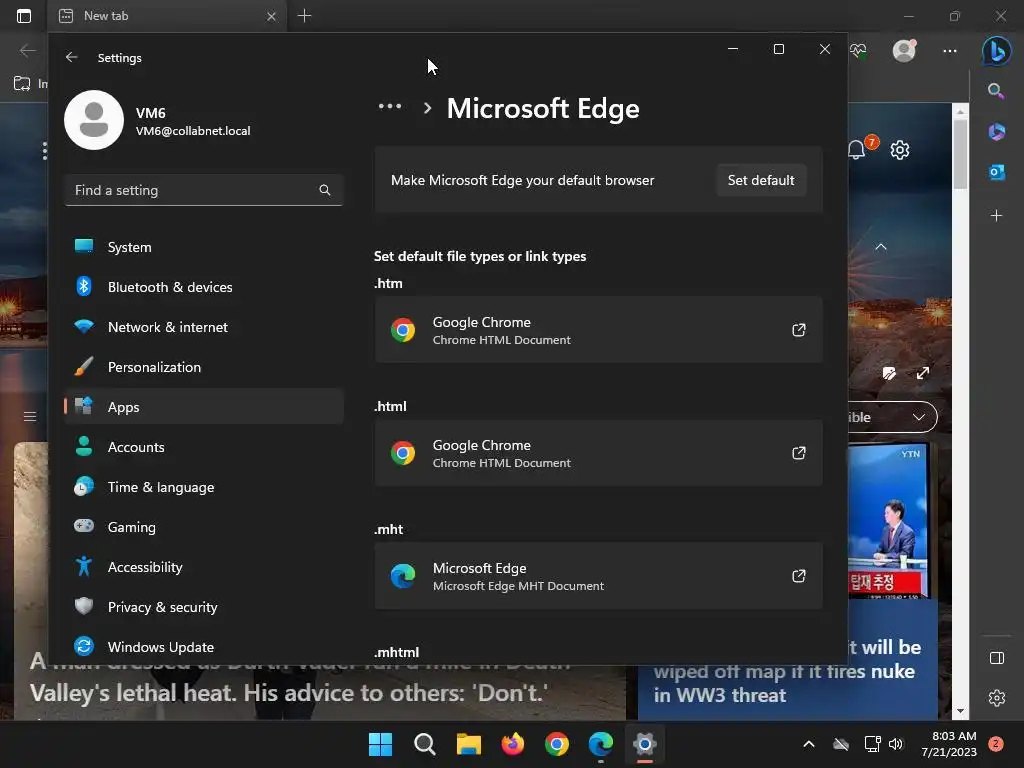Click the external link icon for .htm
Image resolution: width=1024 pixels, height=768 pixels.
[x=799, y=330]
